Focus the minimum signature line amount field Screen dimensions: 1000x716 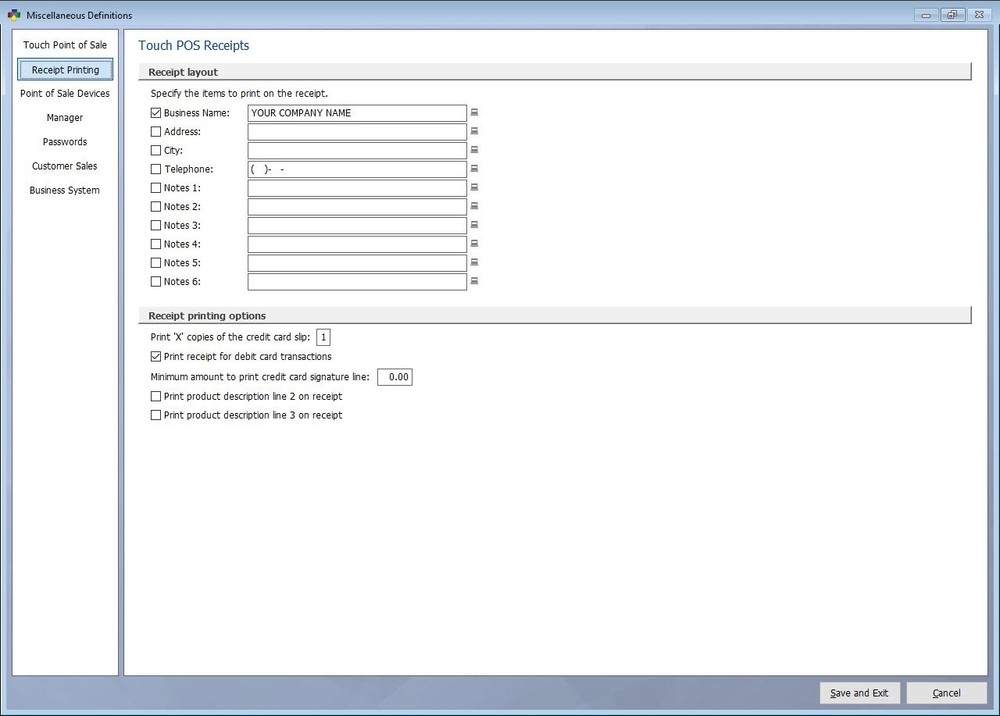coord(395,377)
